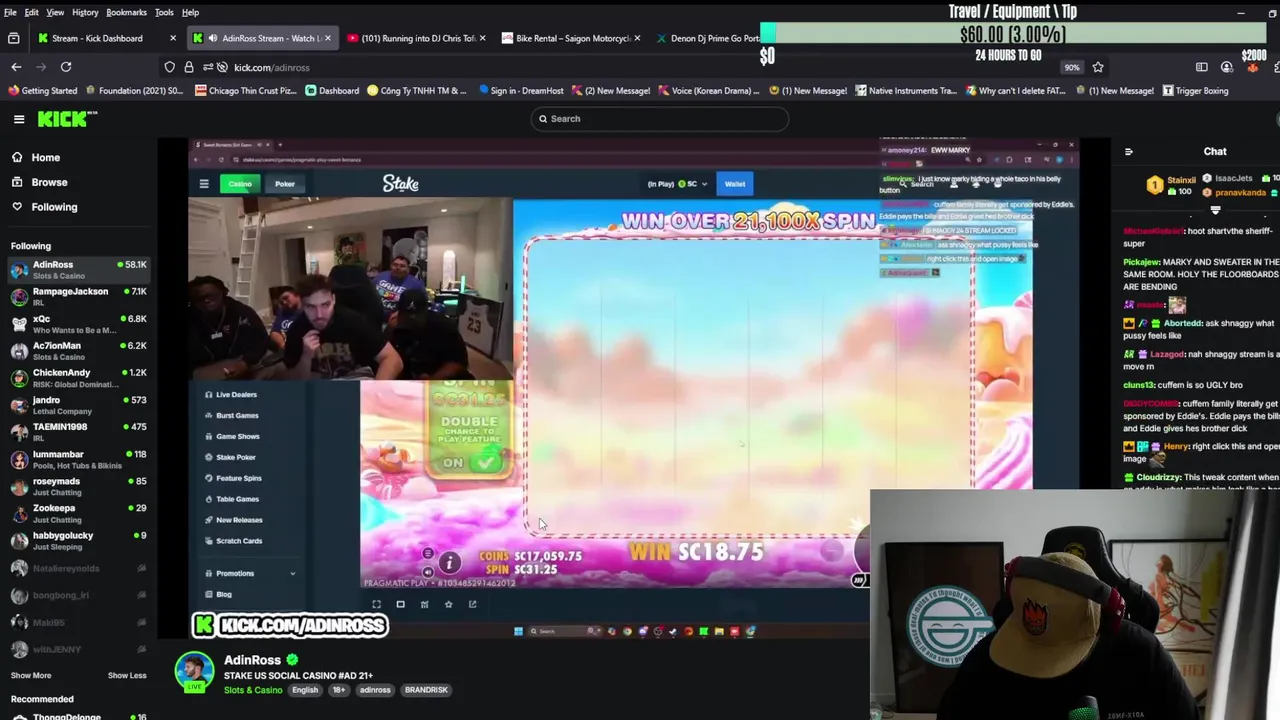
Task: Open Sign in - DreamHost bookmark
Action: (520, 91)
